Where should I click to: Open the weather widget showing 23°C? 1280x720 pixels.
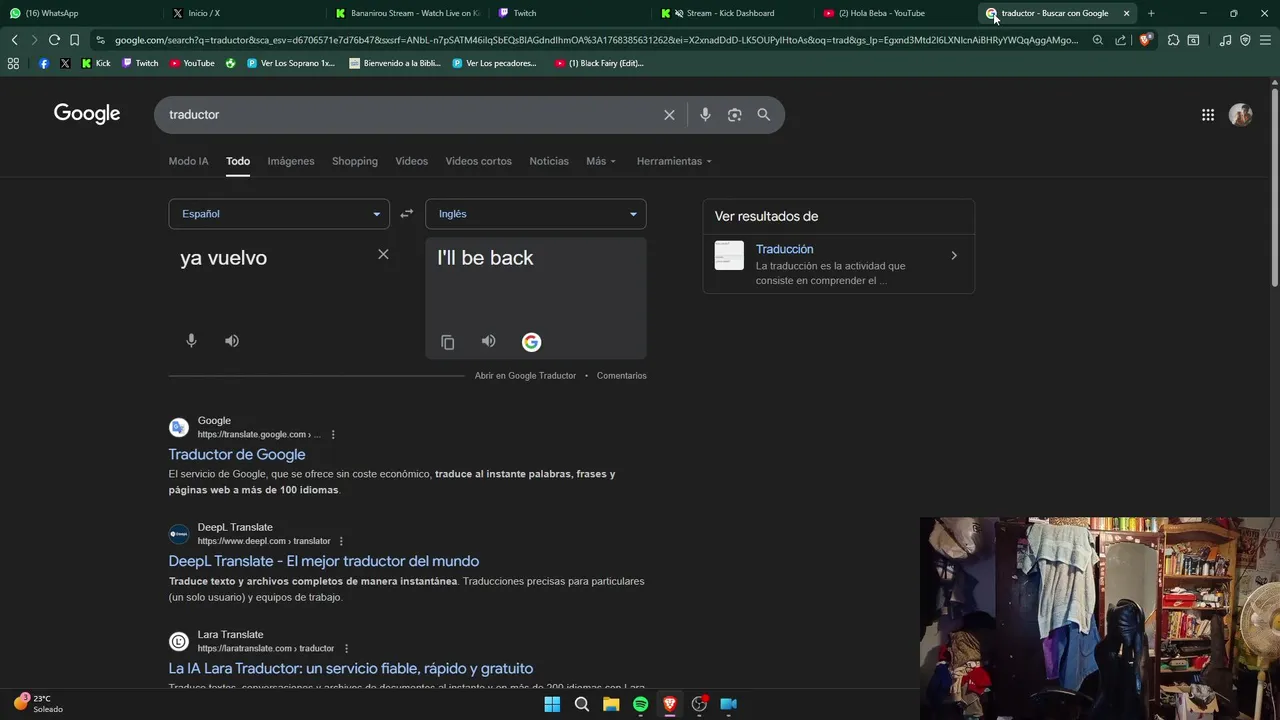tap(38, 704)
